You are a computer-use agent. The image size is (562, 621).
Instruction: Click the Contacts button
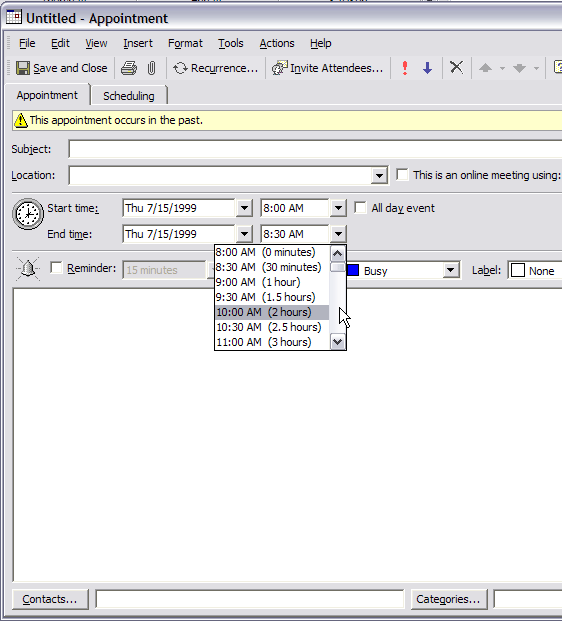pos(50,599)
